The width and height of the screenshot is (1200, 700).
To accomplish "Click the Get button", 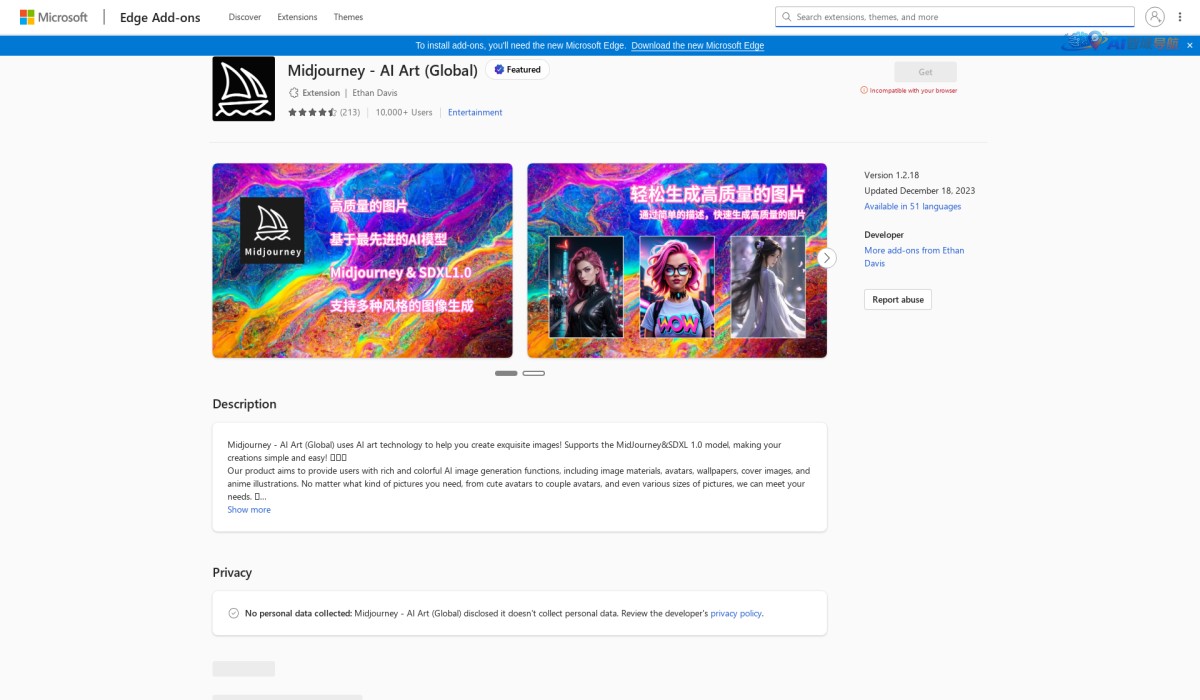I will [x=924, y=71].
